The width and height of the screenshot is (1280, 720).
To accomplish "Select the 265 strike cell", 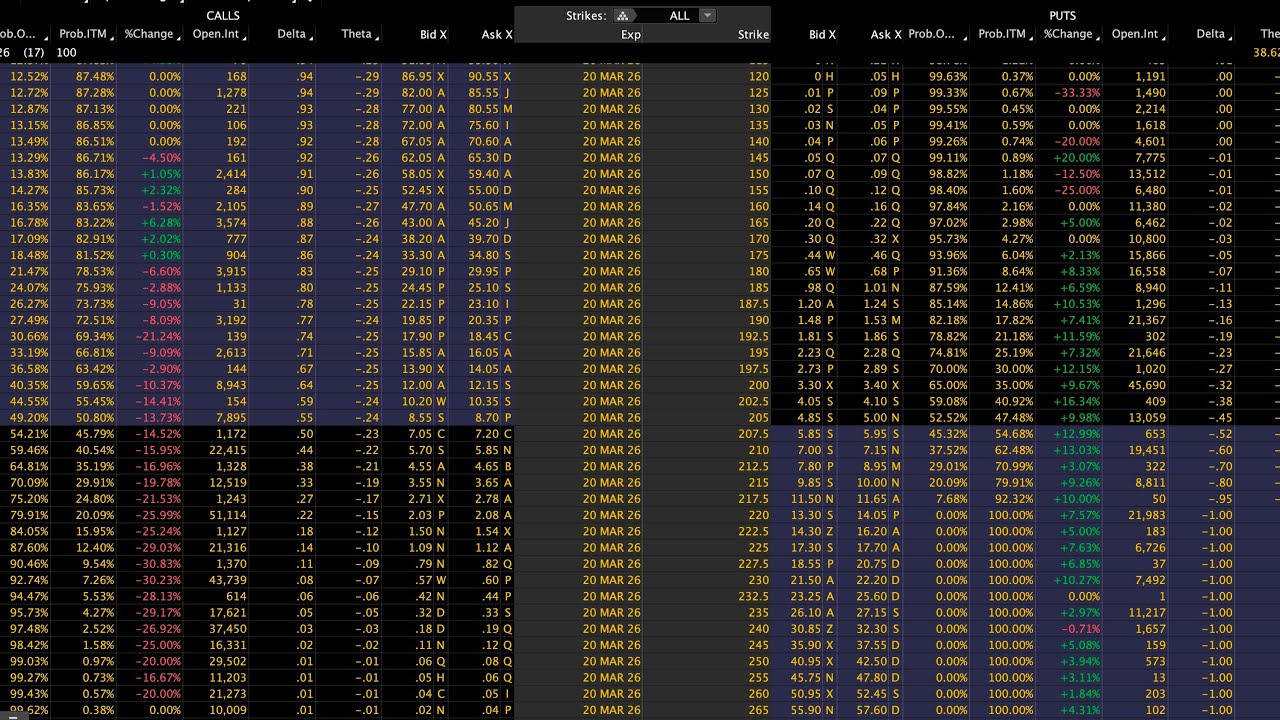I will (x=759, y=710).
